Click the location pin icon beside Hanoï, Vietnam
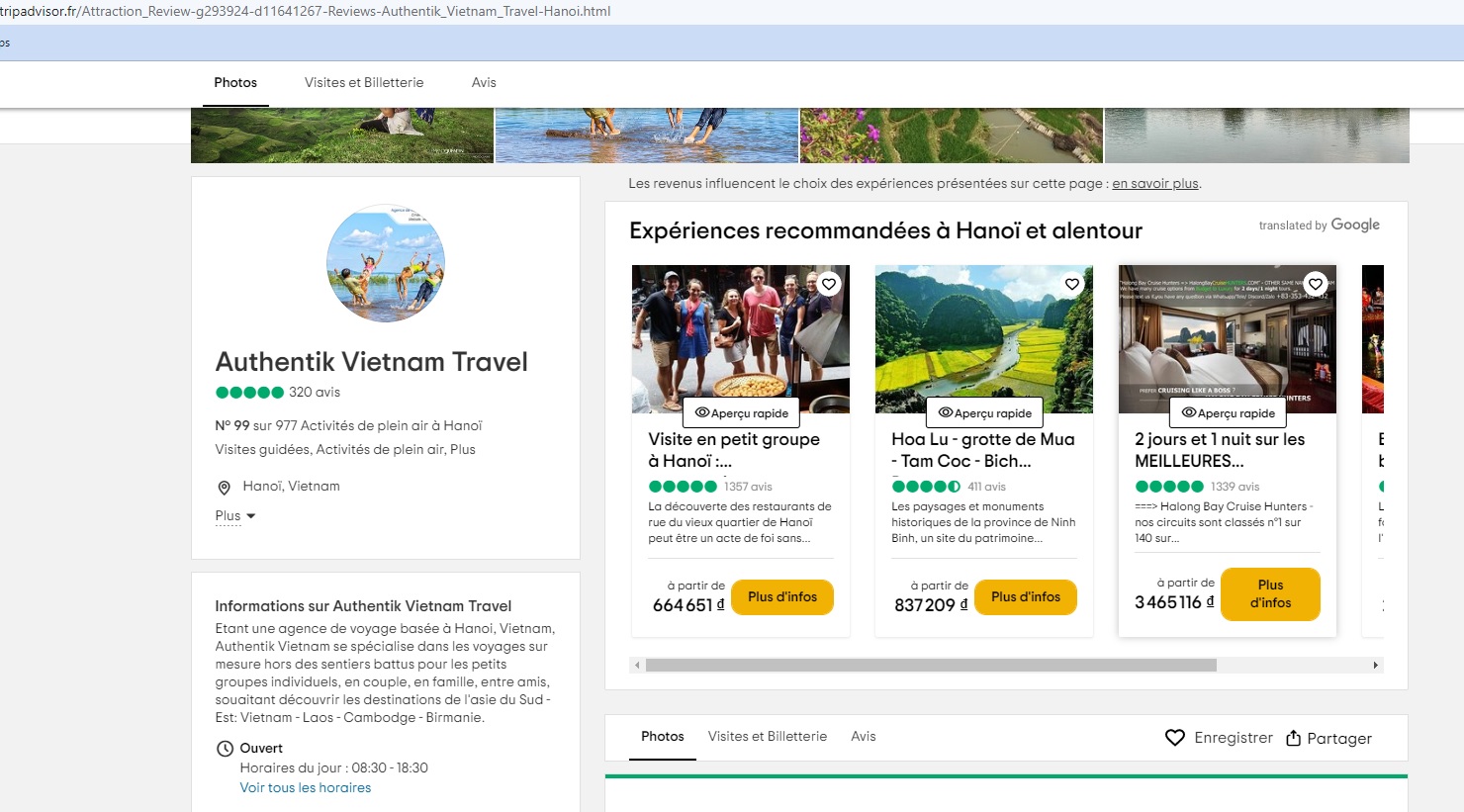The width and height of the screenshot is (1464, 812). [x=225, y=488]
